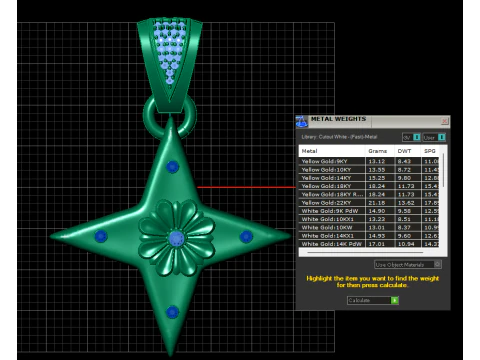The height and width of the screenshot is (360, 480).
Task: Select the Yellow Gold:22KY row
Action: 369,203
